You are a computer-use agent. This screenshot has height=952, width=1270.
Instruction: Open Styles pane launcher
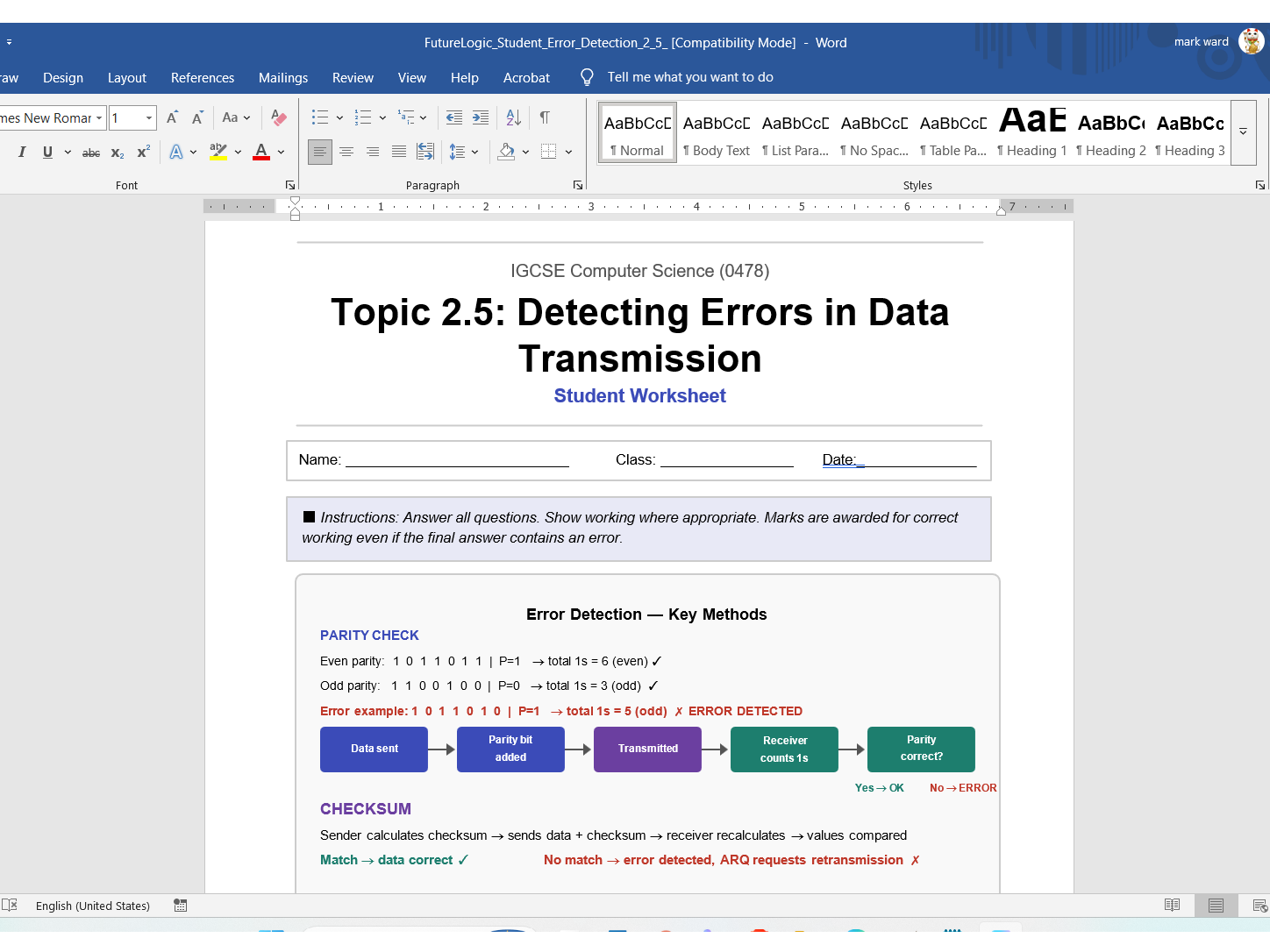click(1260, 185)
